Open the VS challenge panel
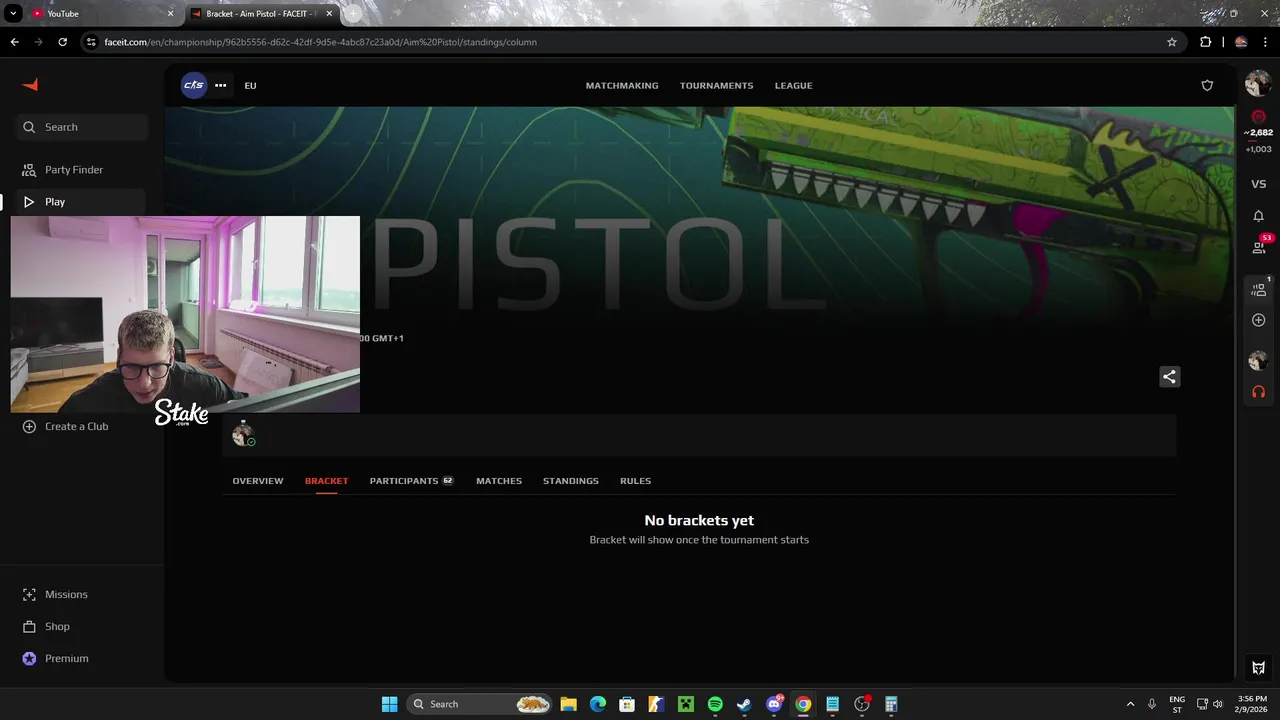Screen dimensions: 1280x720 [1258, 184]
